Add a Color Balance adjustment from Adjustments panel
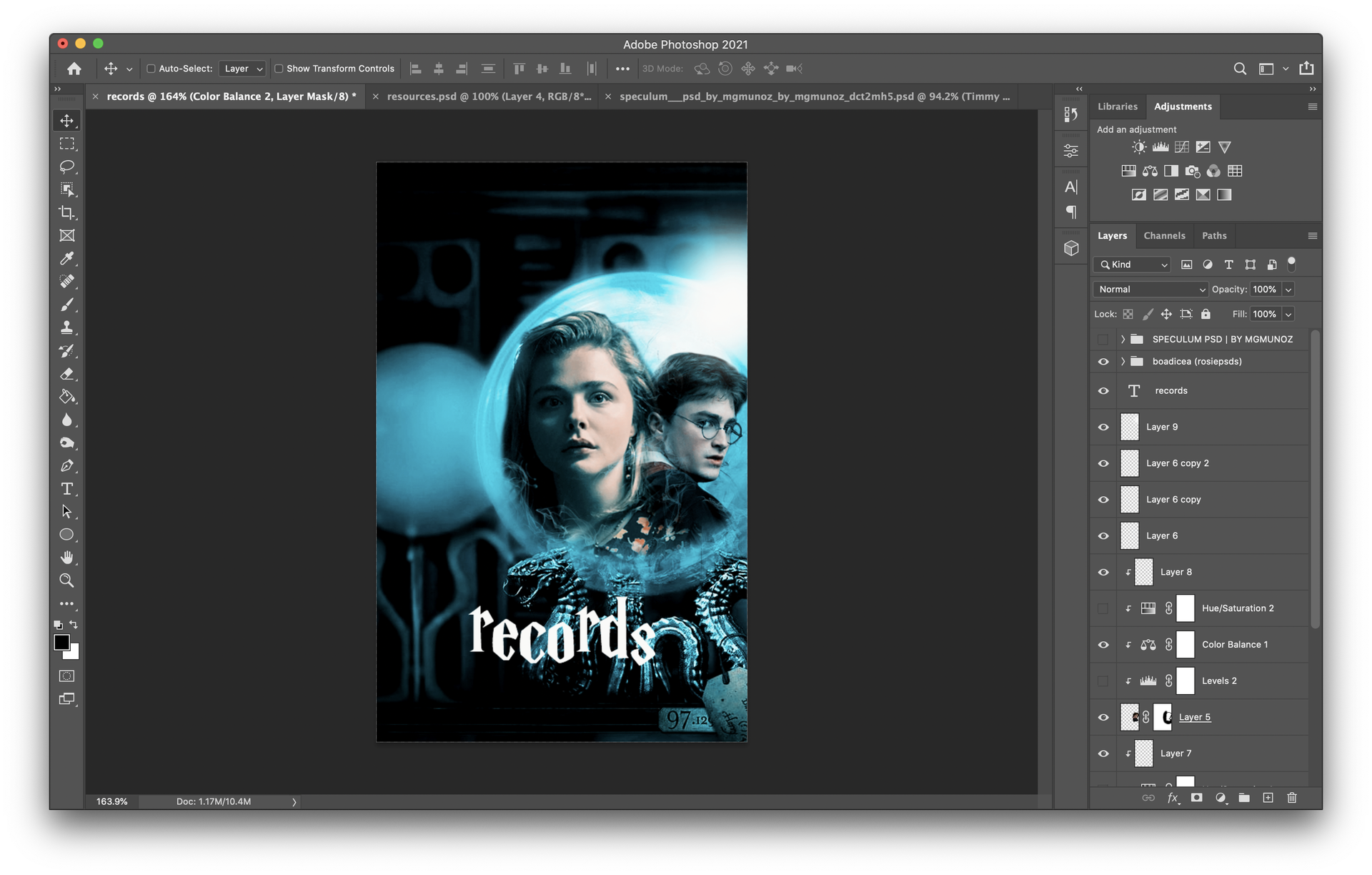Viewport: 1372px width, 875px height. click(1150, 171)
